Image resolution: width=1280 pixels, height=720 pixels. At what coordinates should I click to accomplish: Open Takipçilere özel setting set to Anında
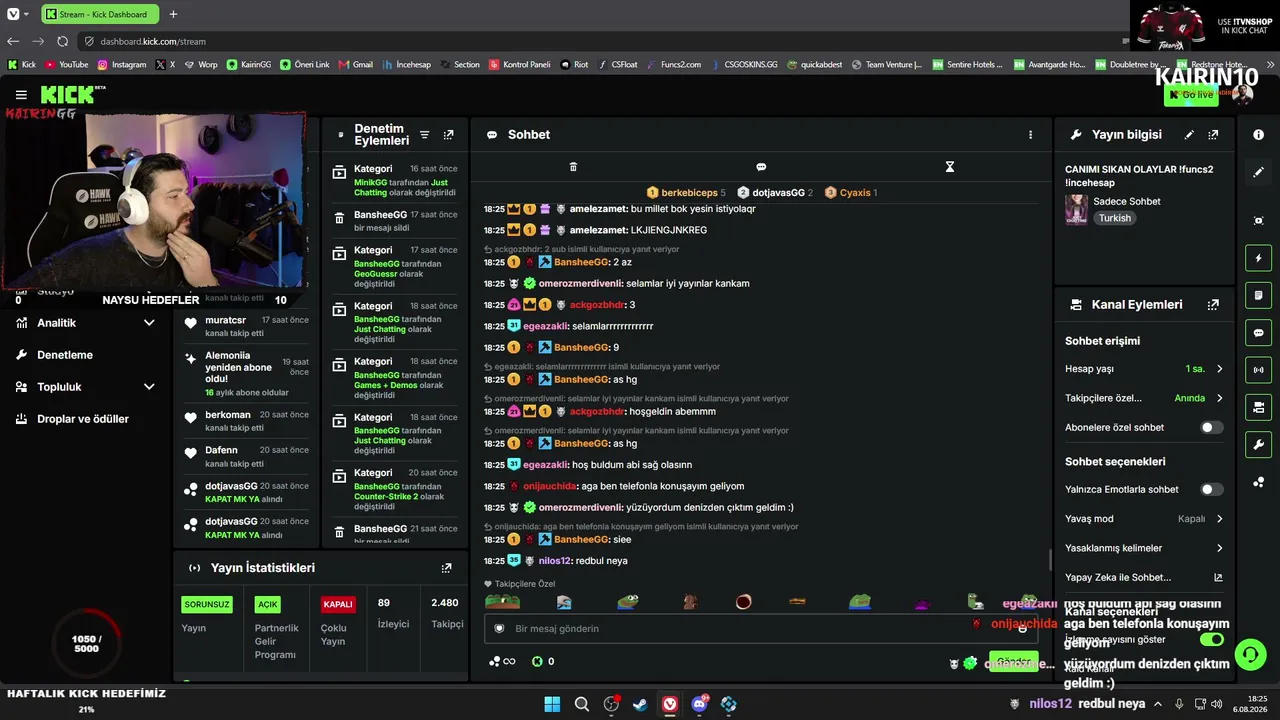coord(1144,398)
